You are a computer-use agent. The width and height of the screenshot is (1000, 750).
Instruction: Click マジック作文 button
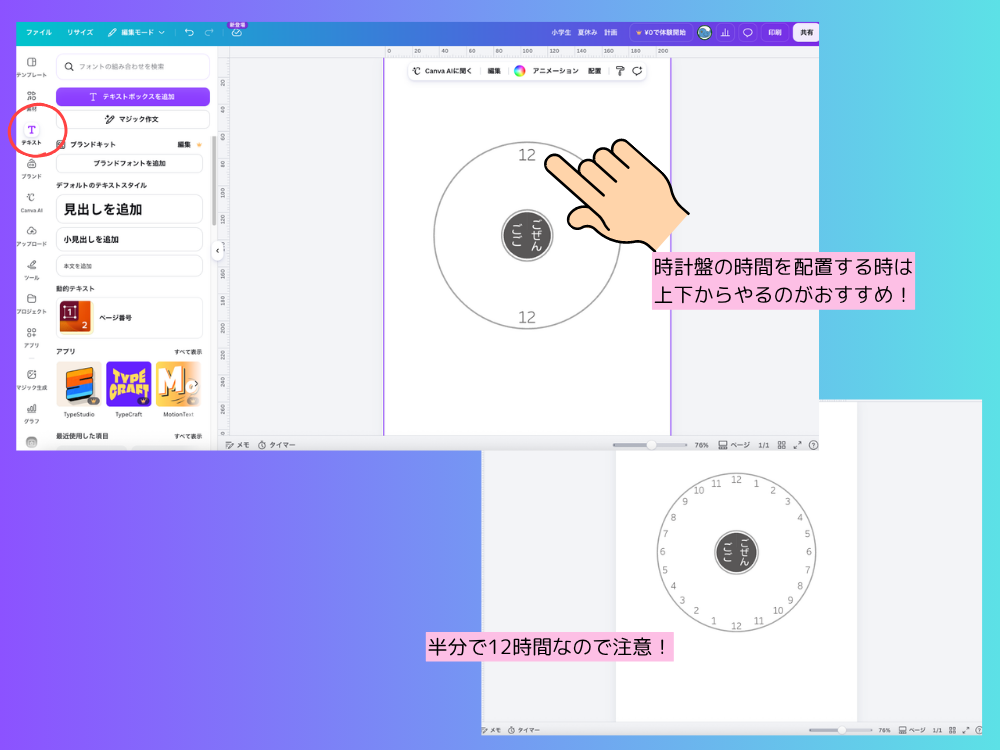[x=133, y=119]
